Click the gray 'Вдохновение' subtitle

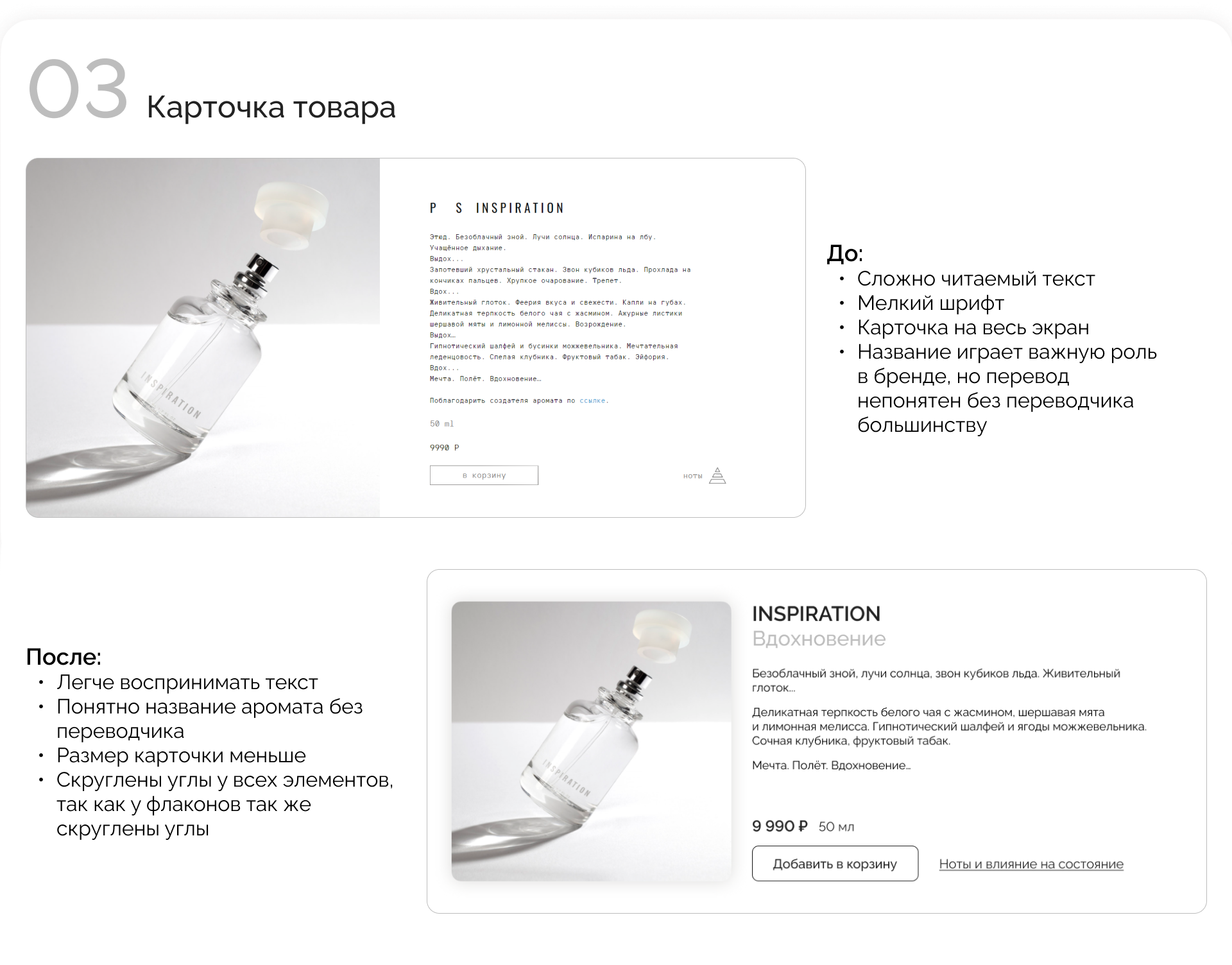[x=819, y=639]
